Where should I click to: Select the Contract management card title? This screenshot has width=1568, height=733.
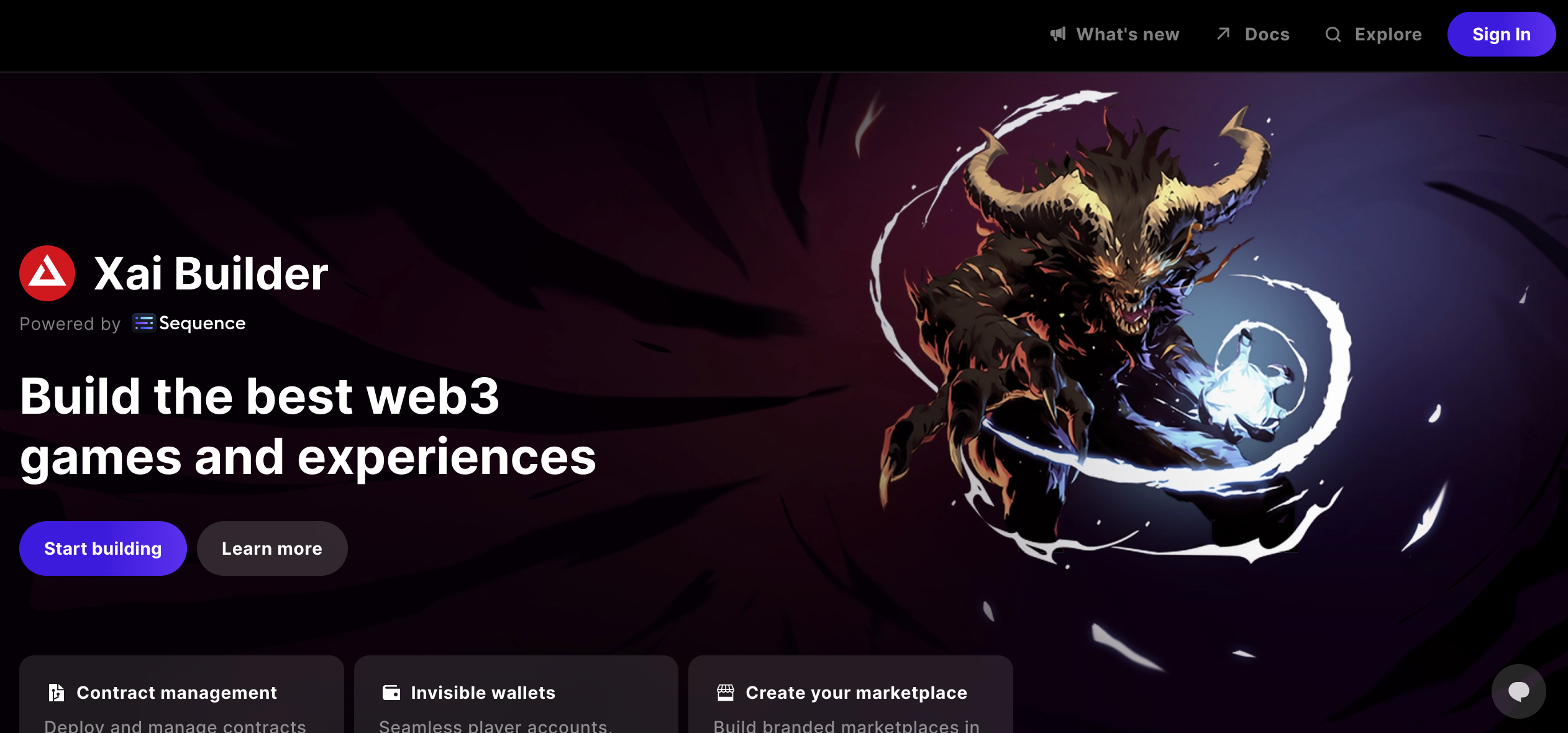pyautogui.click(x=176, y=693)
